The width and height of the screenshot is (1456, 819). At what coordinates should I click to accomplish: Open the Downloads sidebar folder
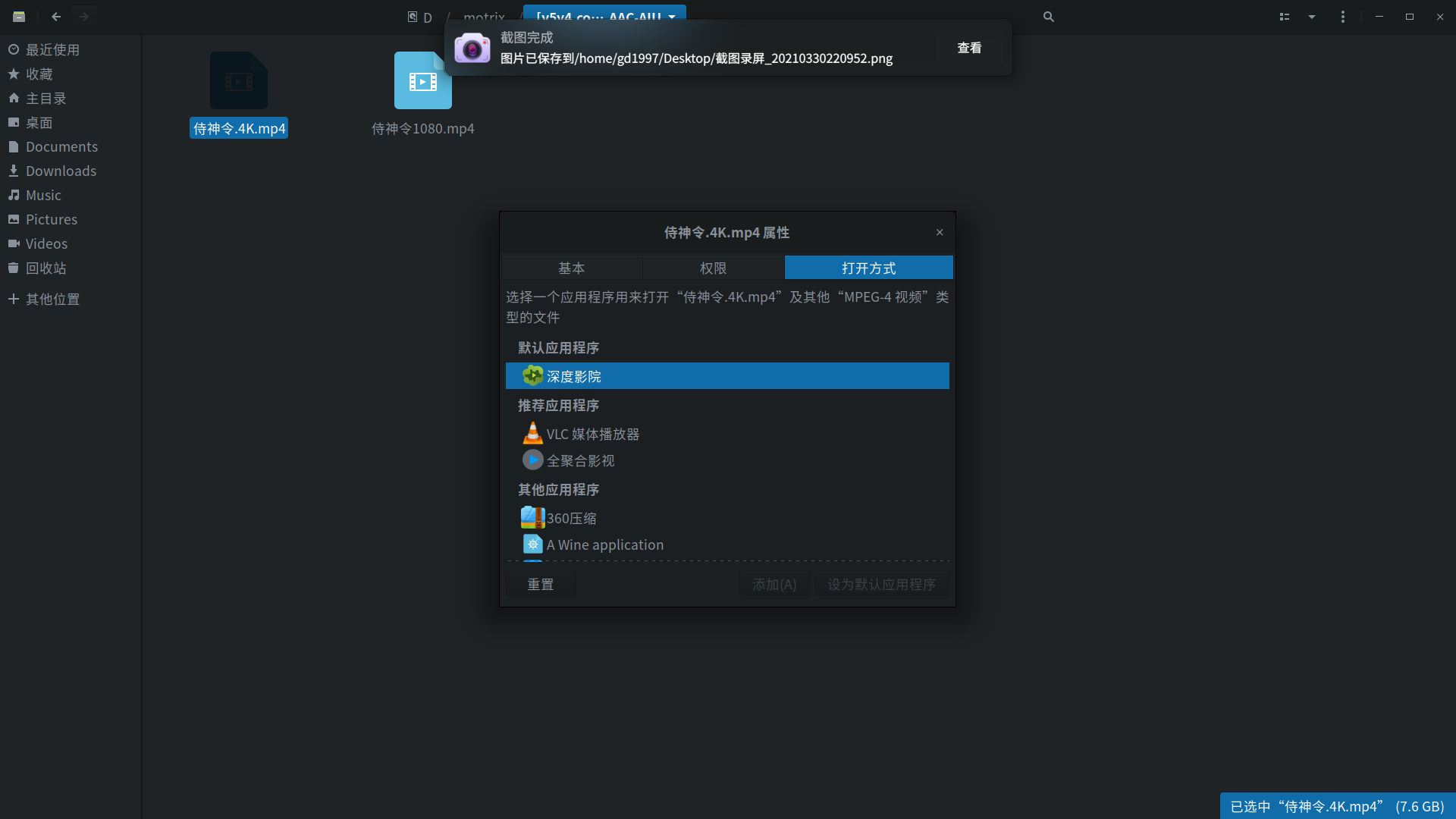[x=61, y=171]
